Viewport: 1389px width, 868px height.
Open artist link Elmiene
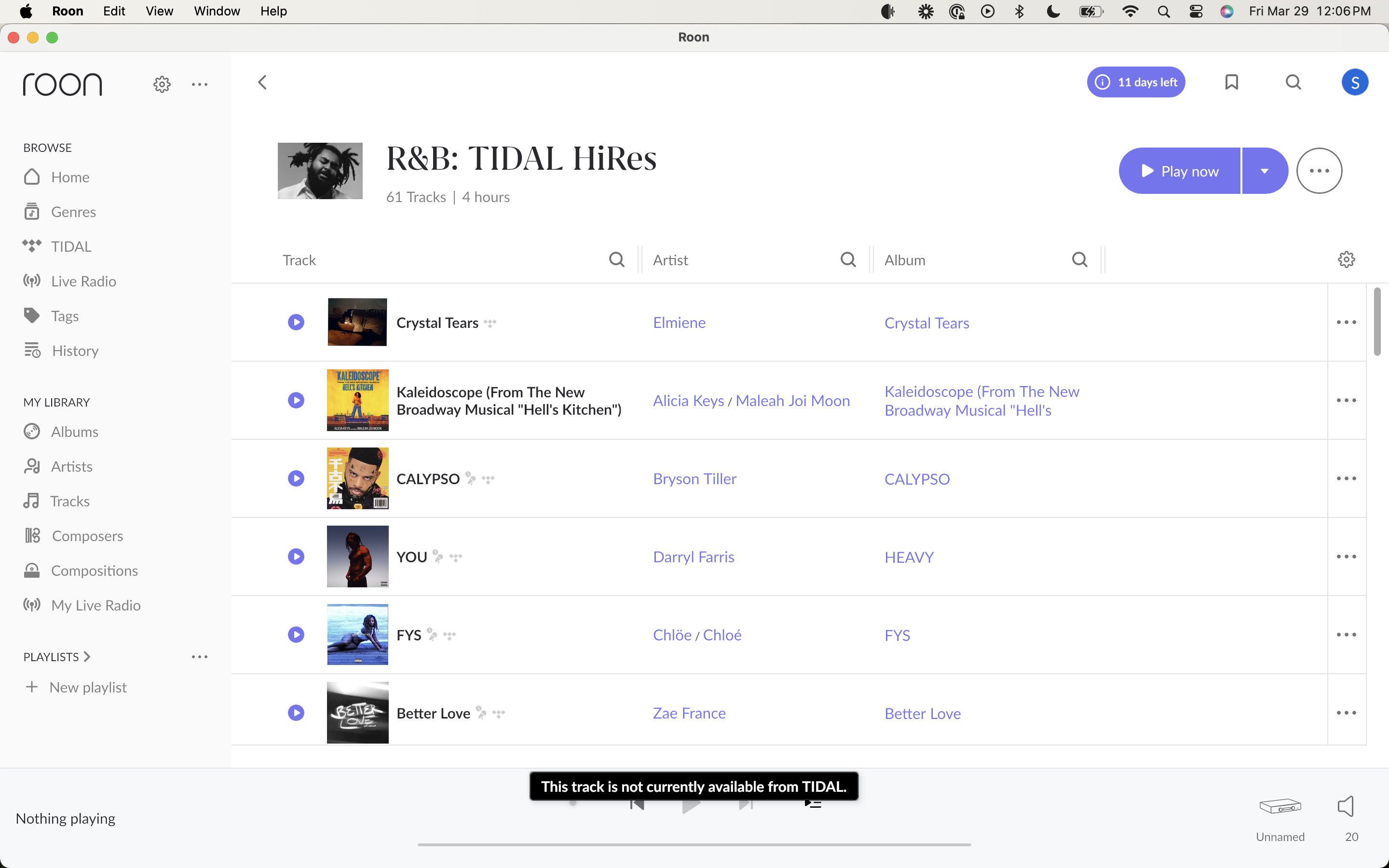coord(679,322)
